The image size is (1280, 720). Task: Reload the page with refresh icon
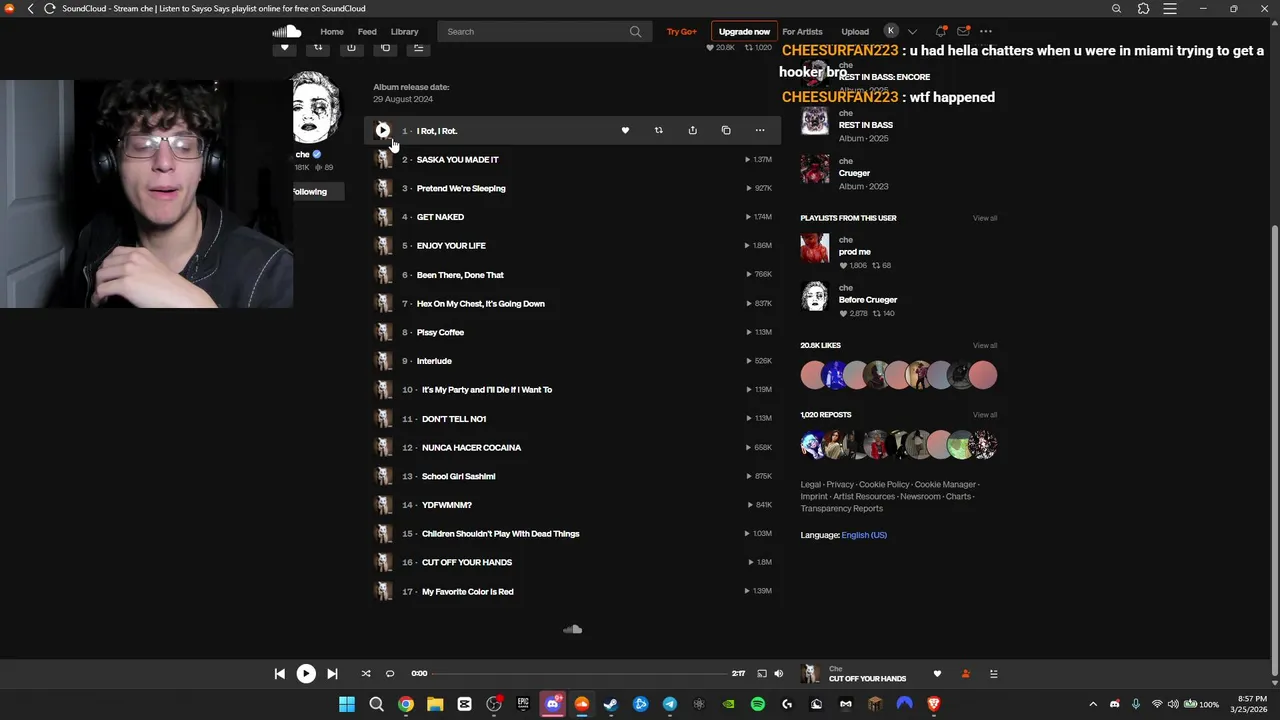(49, 8)
